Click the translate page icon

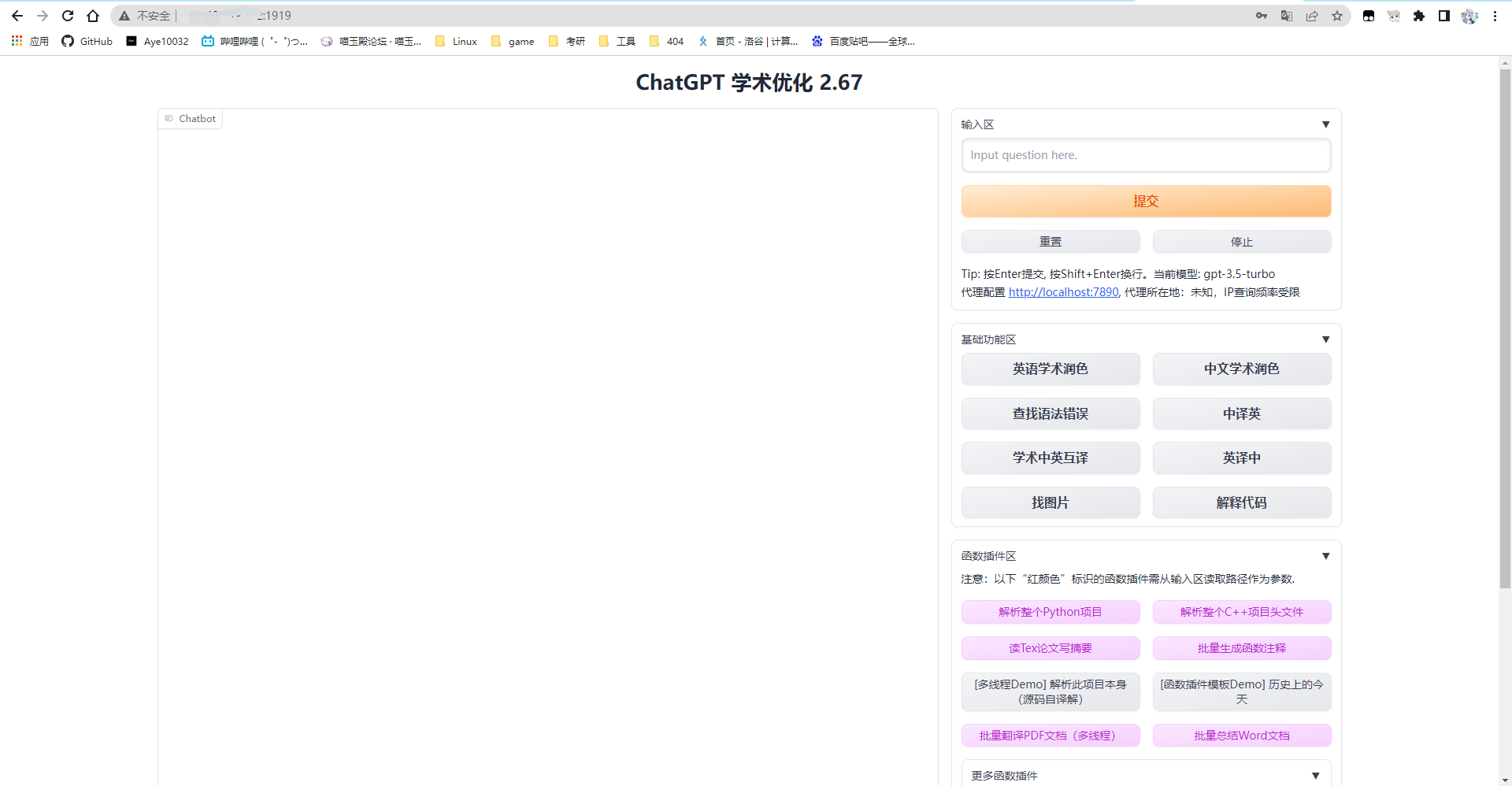point(1287,16)
